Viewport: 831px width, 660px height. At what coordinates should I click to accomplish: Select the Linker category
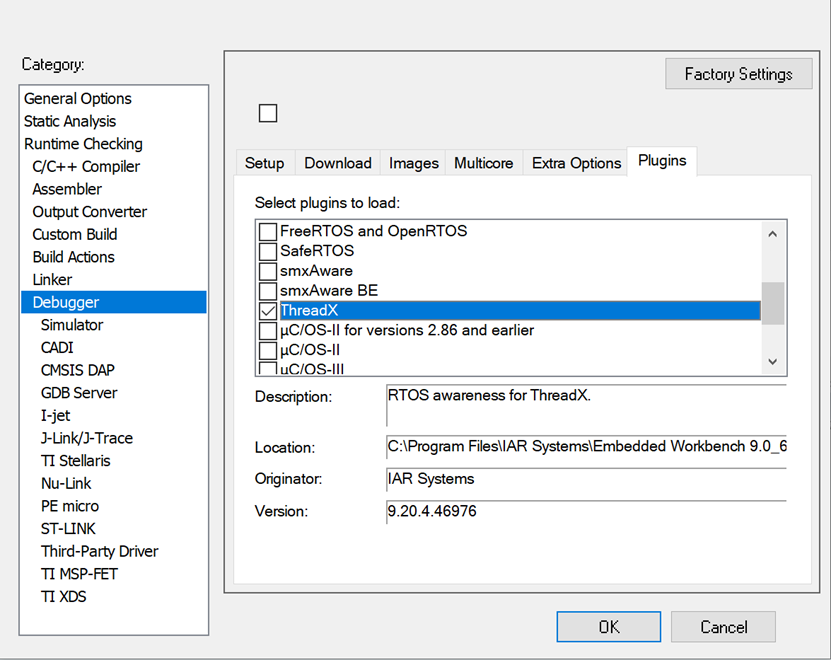click(x=52, y=279)
